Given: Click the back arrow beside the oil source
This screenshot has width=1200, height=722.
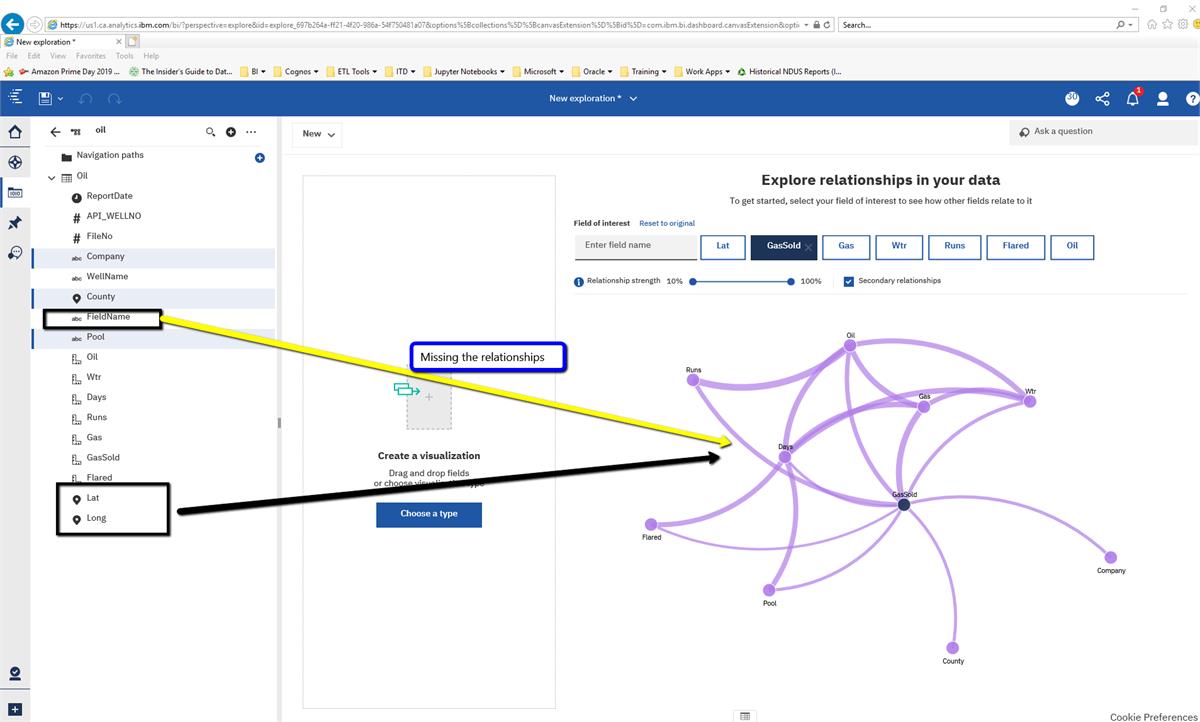Looking at the screenshot, I should tap(55, 132).
